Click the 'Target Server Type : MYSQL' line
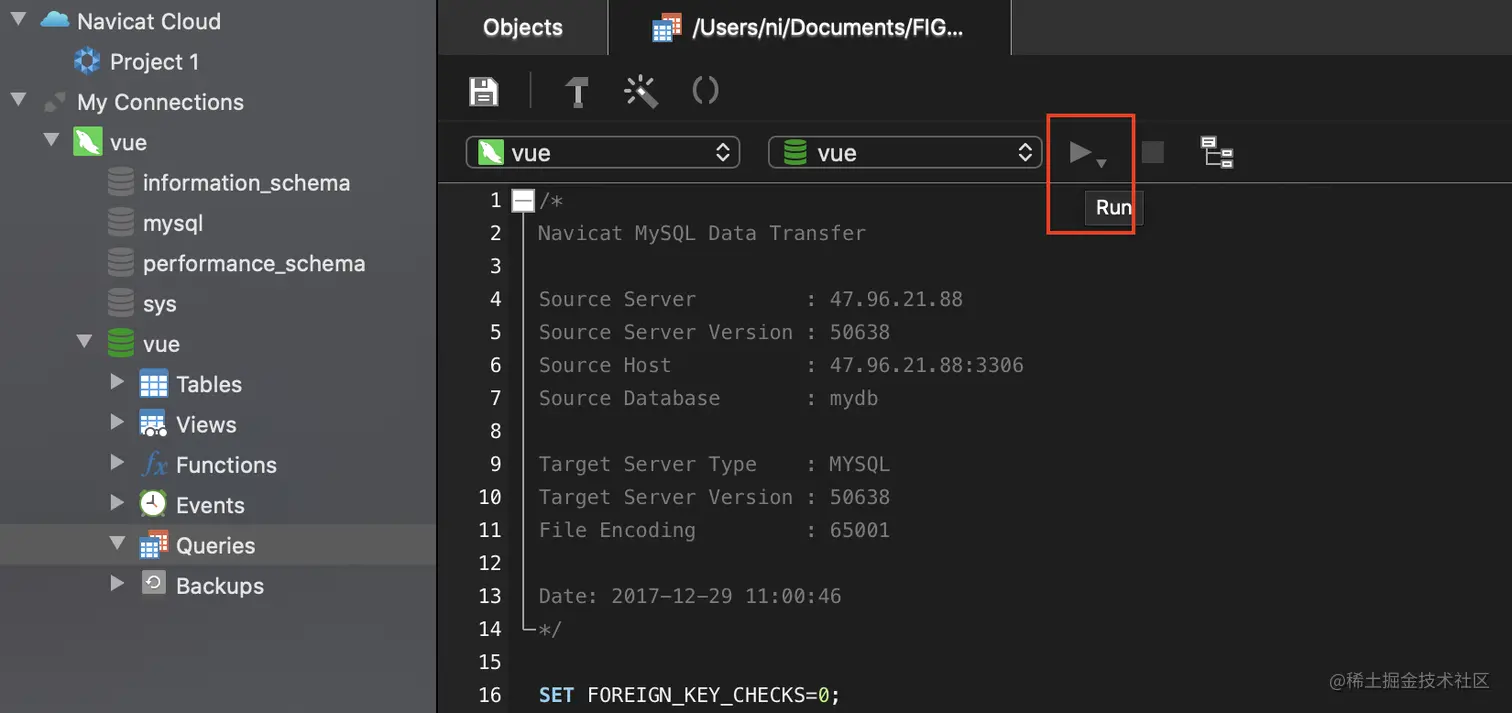Screen dimensions: 1512x713 pos(714,464)
